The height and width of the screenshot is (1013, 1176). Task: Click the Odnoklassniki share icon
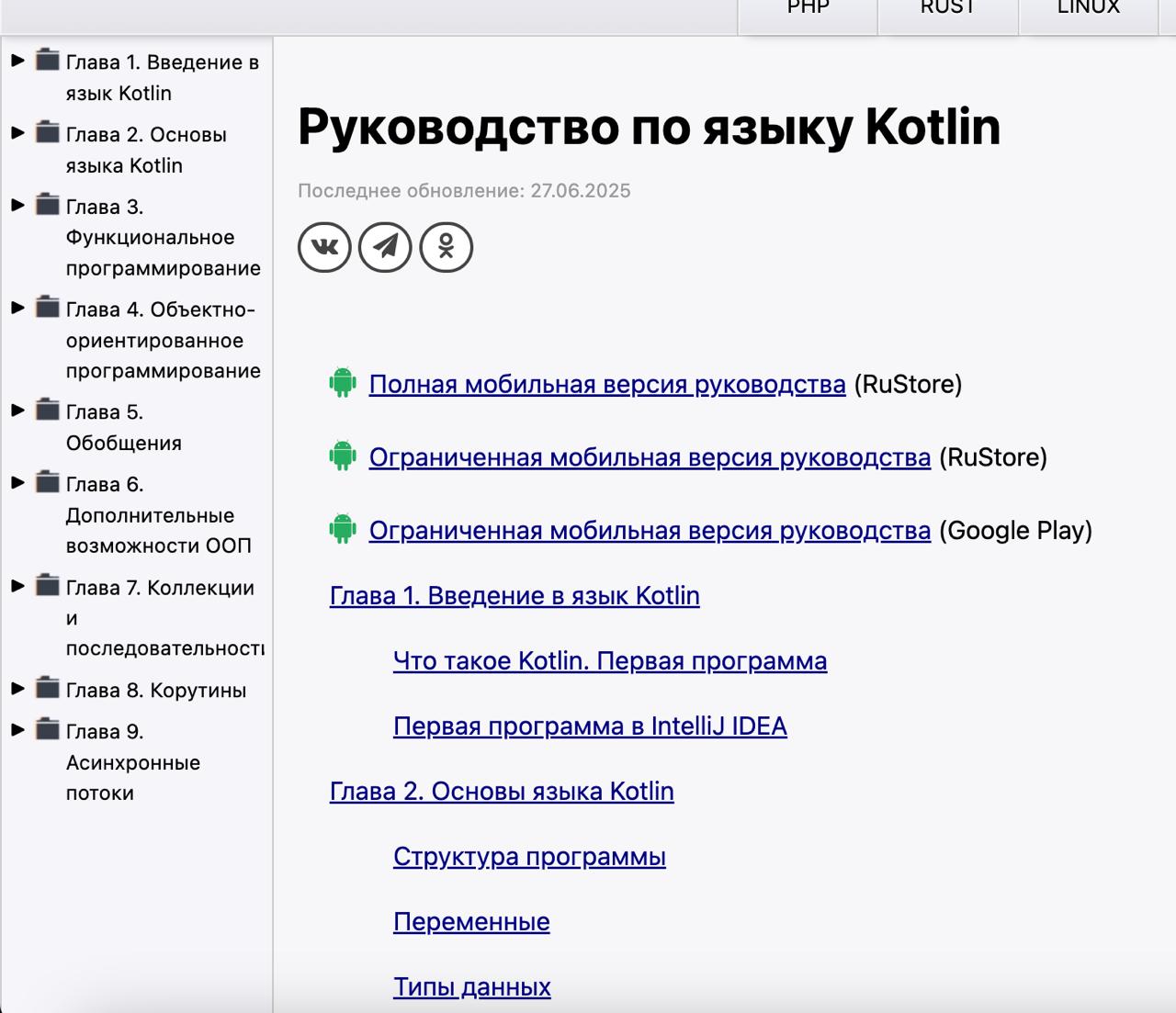447,247
